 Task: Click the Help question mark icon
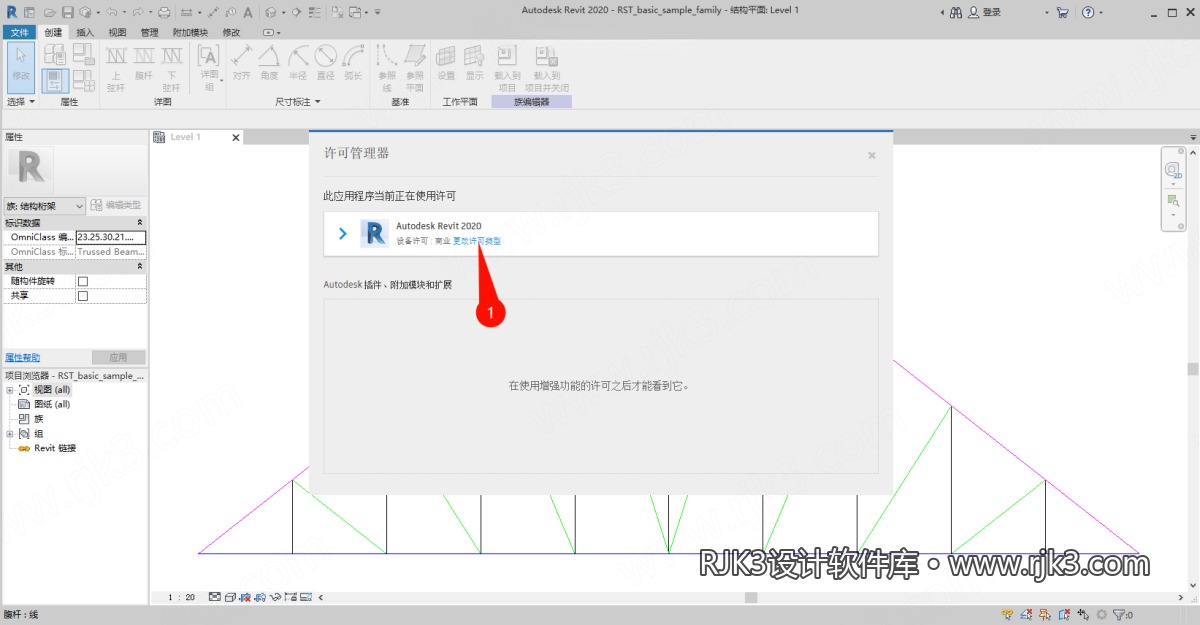[1087, 12]
